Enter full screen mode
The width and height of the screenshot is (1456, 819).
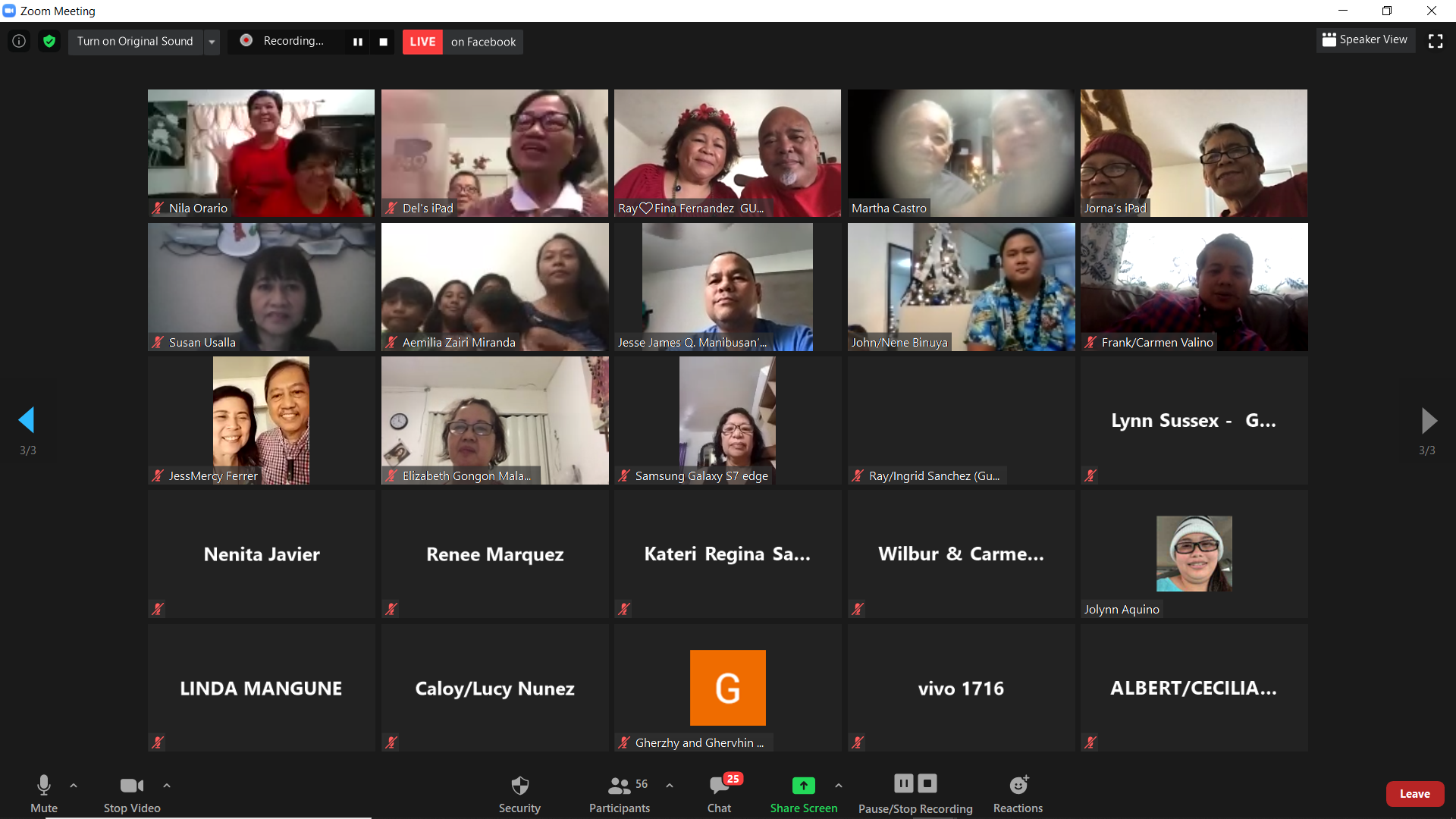1436,41
